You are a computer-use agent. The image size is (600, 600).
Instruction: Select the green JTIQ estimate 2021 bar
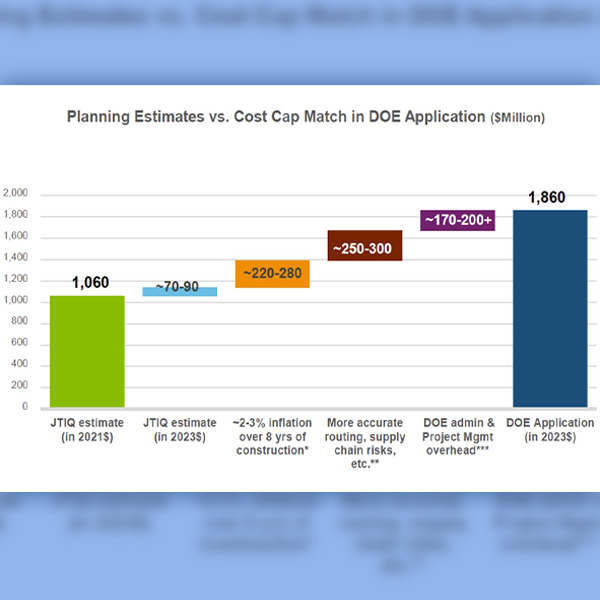point(87,351)
